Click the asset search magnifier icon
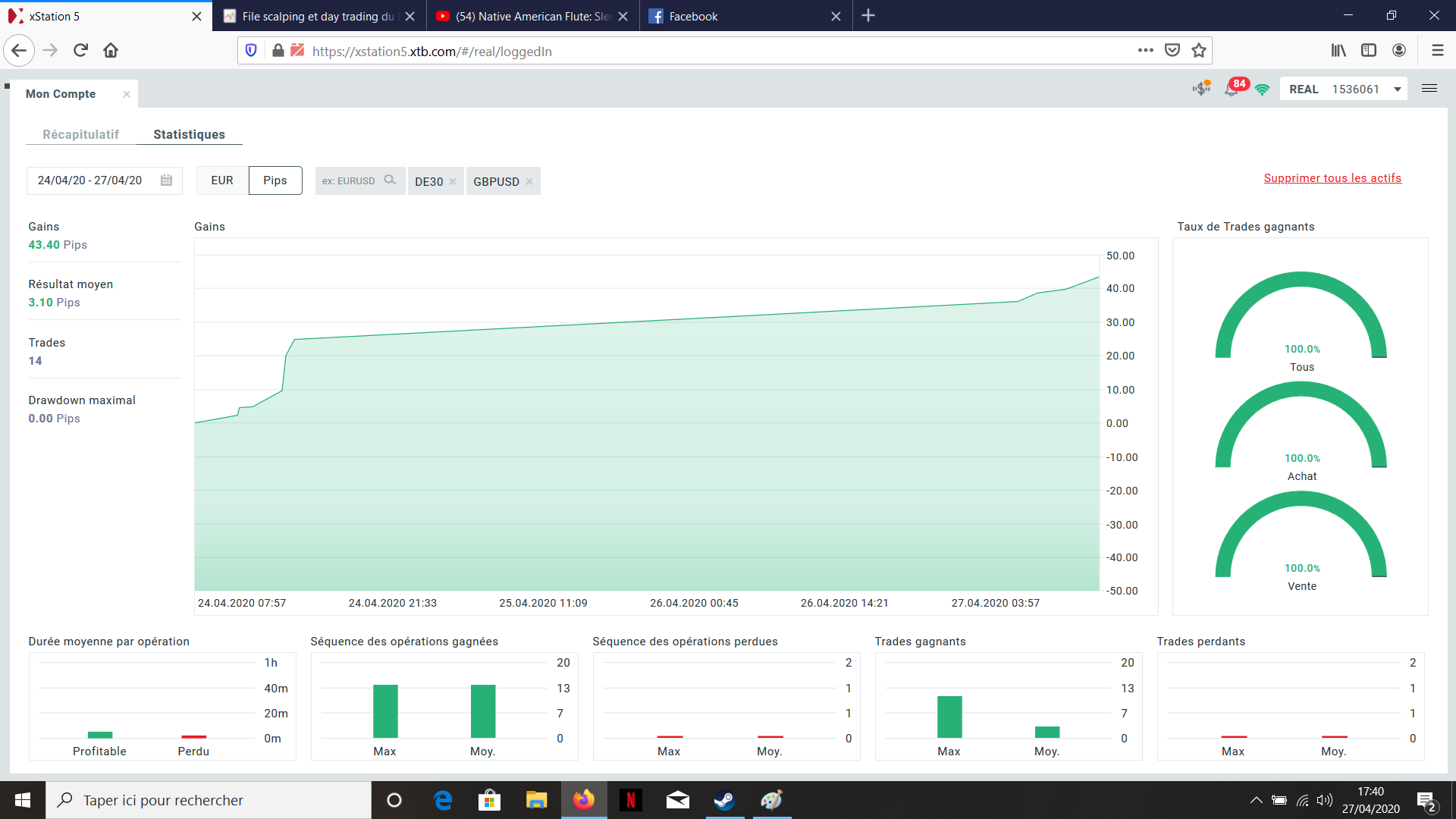The height and width of the screenshot is (819, 1456). coord(390,180)
